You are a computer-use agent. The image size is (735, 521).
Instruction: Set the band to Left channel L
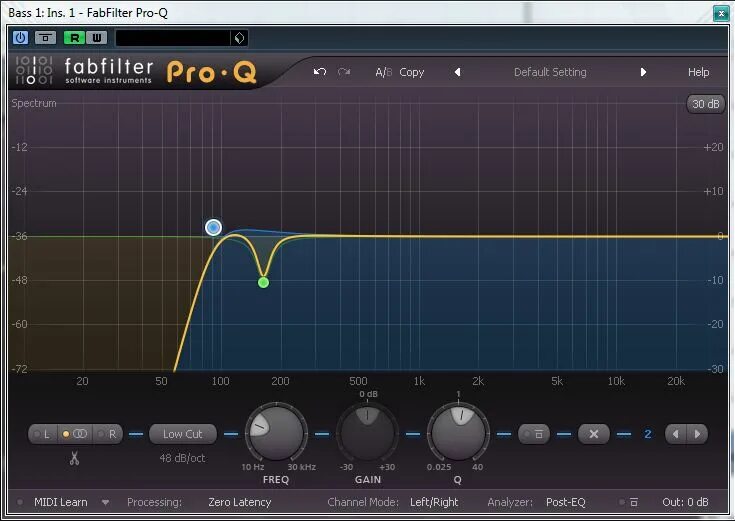pyautogui.click(x=44, y=434)
